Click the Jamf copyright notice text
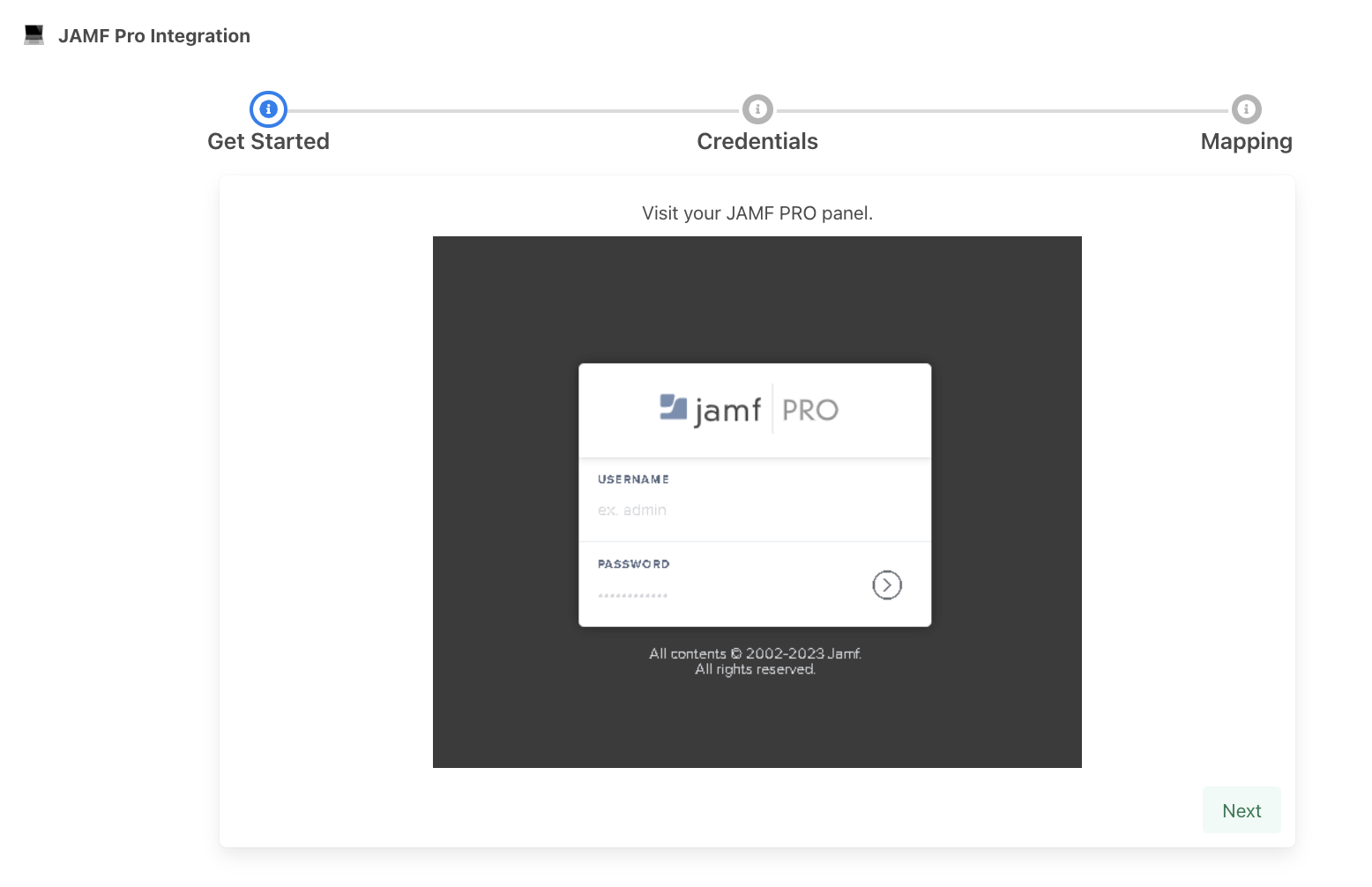The image size is (1372, 887). [x=755, y=661]
